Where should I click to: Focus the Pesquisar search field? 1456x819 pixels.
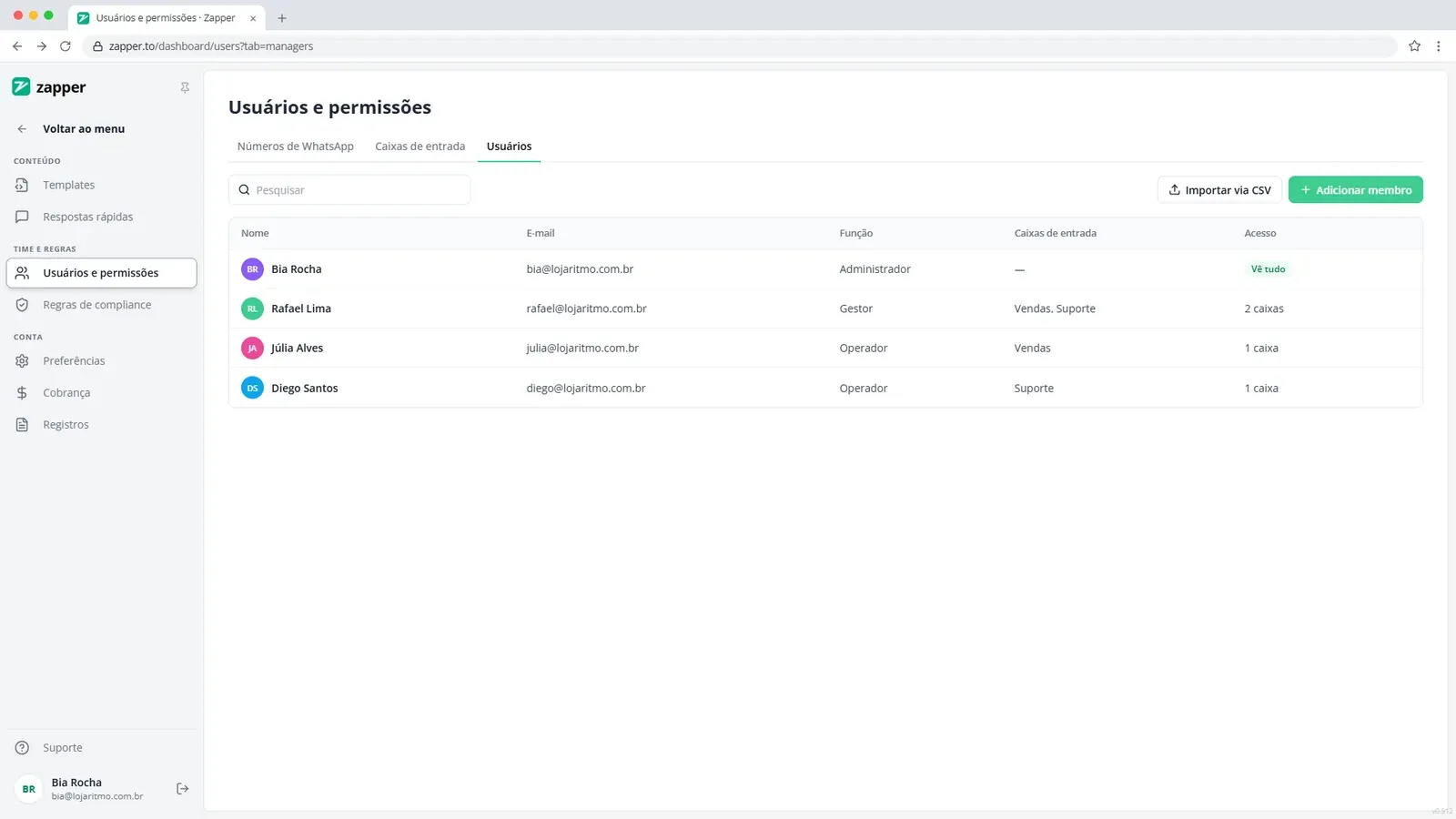tap(349, 190)
